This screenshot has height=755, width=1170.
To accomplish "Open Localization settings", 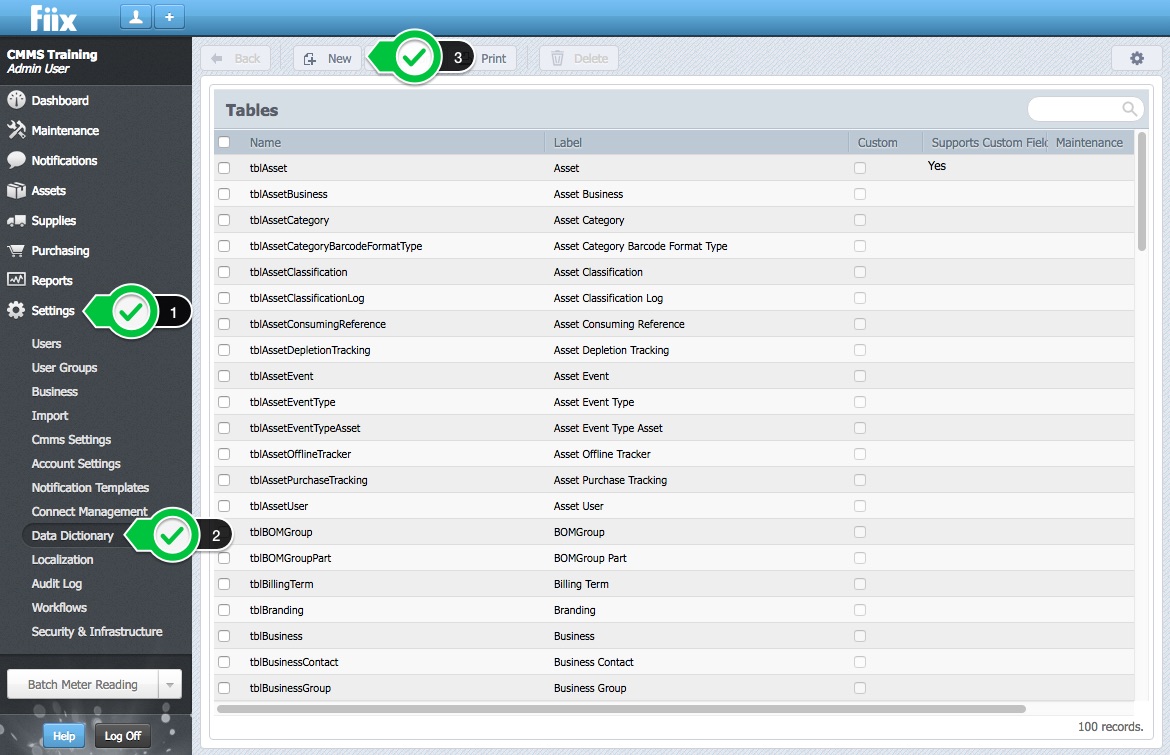I will point(62,560).
